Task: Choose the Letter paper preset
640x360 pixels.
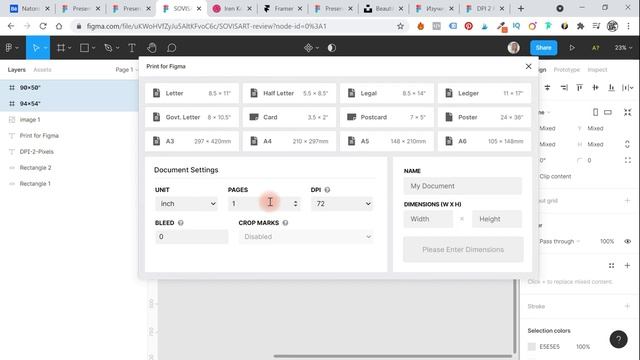Action: point(192,93)
